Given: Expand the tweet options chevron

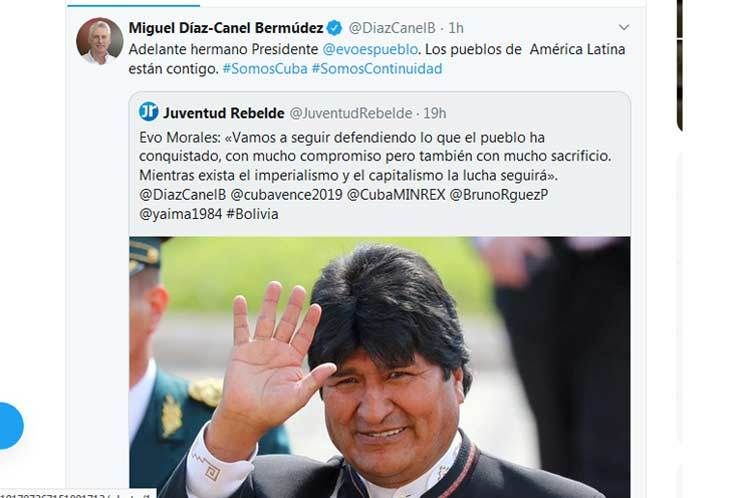Looking at the screenshot, I should (x=624, y=28).
